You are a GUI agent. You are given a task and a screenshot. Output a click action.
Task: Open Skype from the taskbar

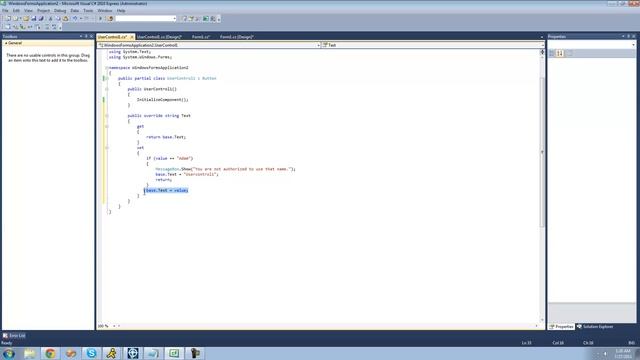pos(91,353)
